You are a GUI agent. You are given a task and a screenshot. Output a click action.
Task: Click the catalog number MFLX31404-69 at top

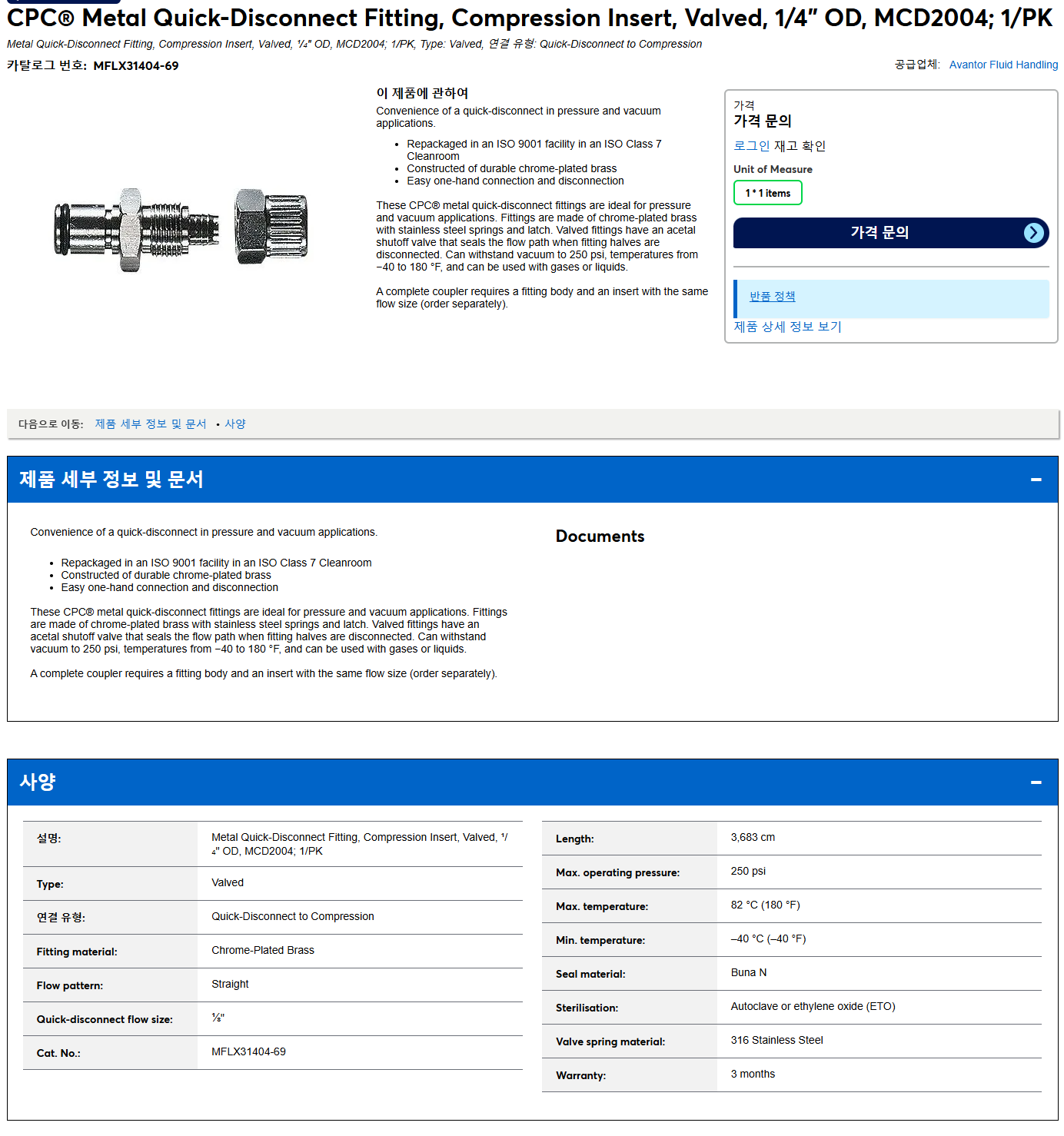(x=136, y=66)
